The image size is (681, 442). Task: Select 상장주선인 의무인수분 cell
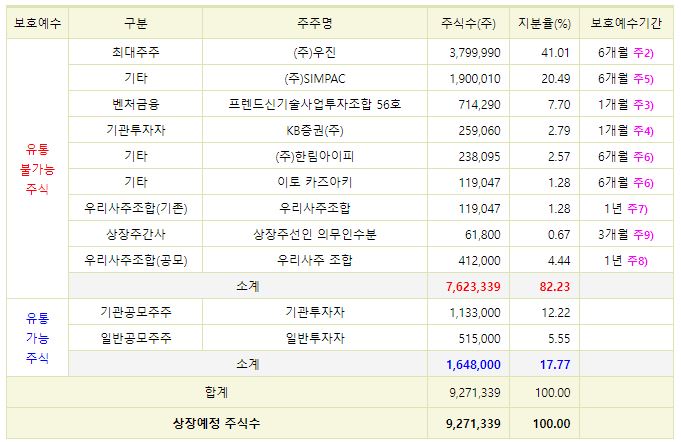315,234
